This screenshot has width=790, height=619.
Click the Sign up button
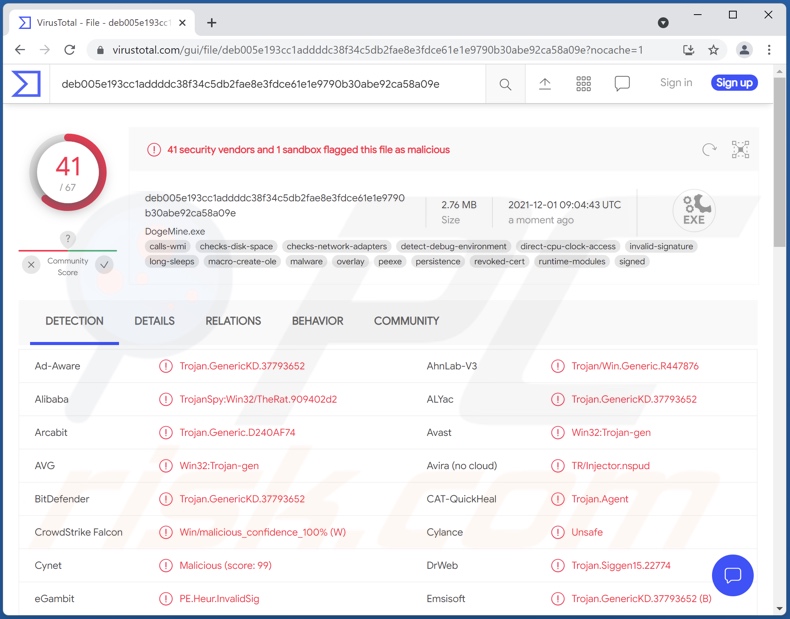[734, 83]
